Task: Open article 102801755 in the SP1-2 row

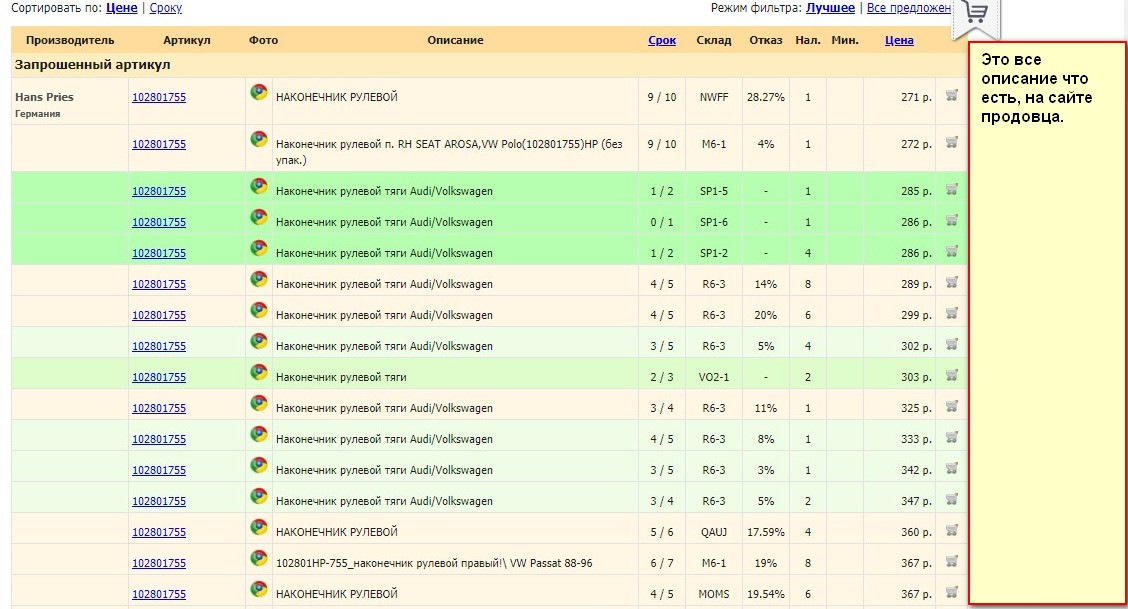Action: [159, 253]
